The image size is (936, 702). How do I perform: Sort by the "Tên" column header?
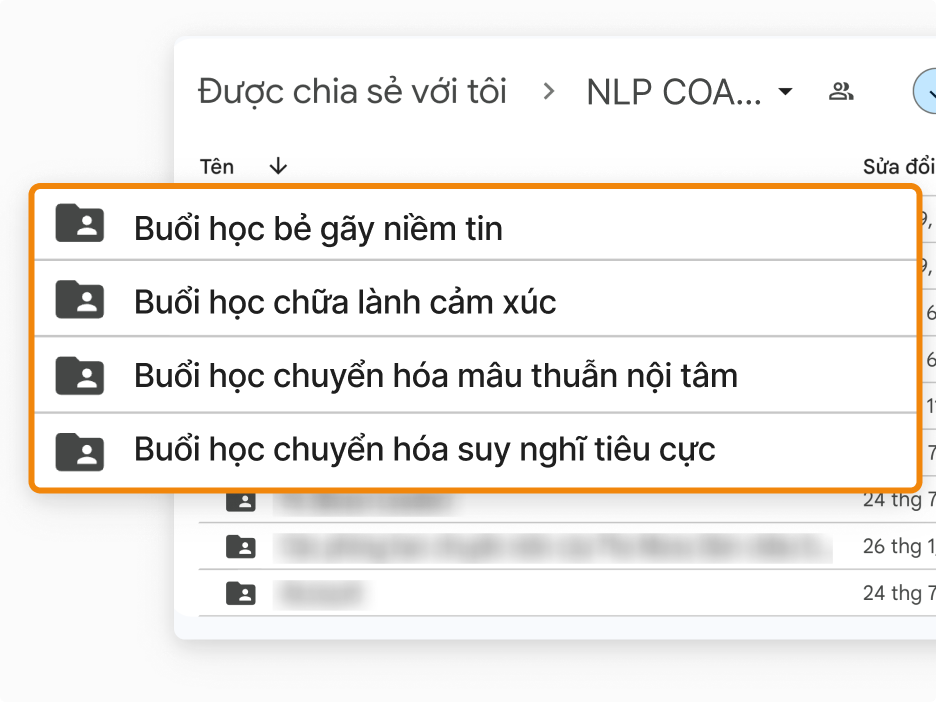(217, 166)
